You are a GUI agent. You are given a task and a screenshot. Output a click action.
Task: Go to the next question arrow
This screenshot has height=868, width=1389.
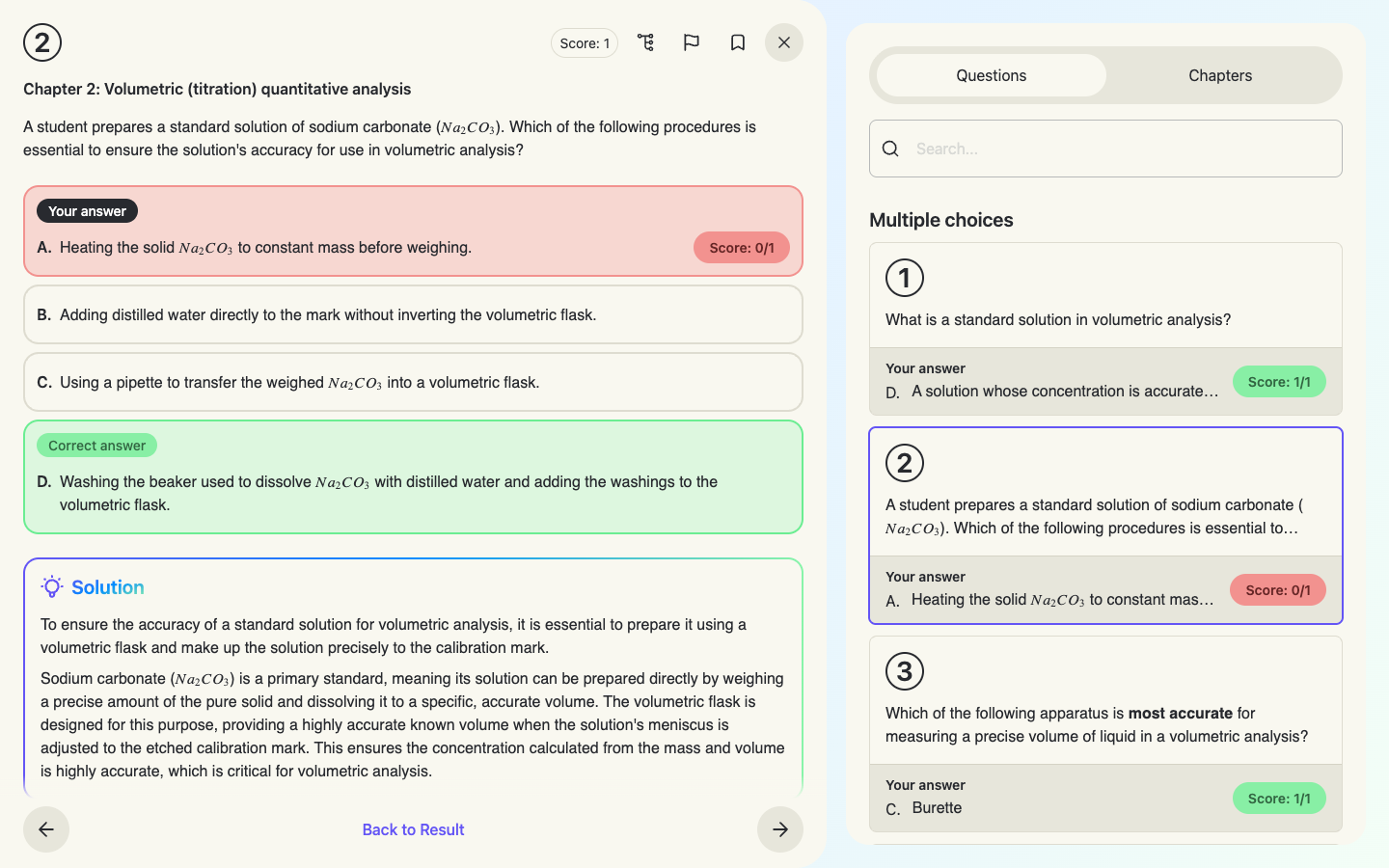780,829
